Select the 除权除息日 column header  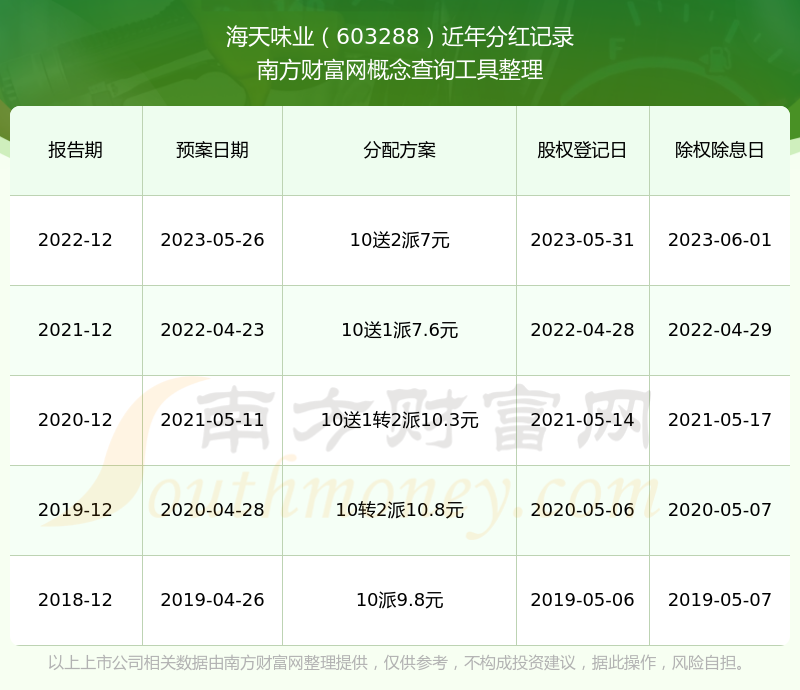point(719,150)
